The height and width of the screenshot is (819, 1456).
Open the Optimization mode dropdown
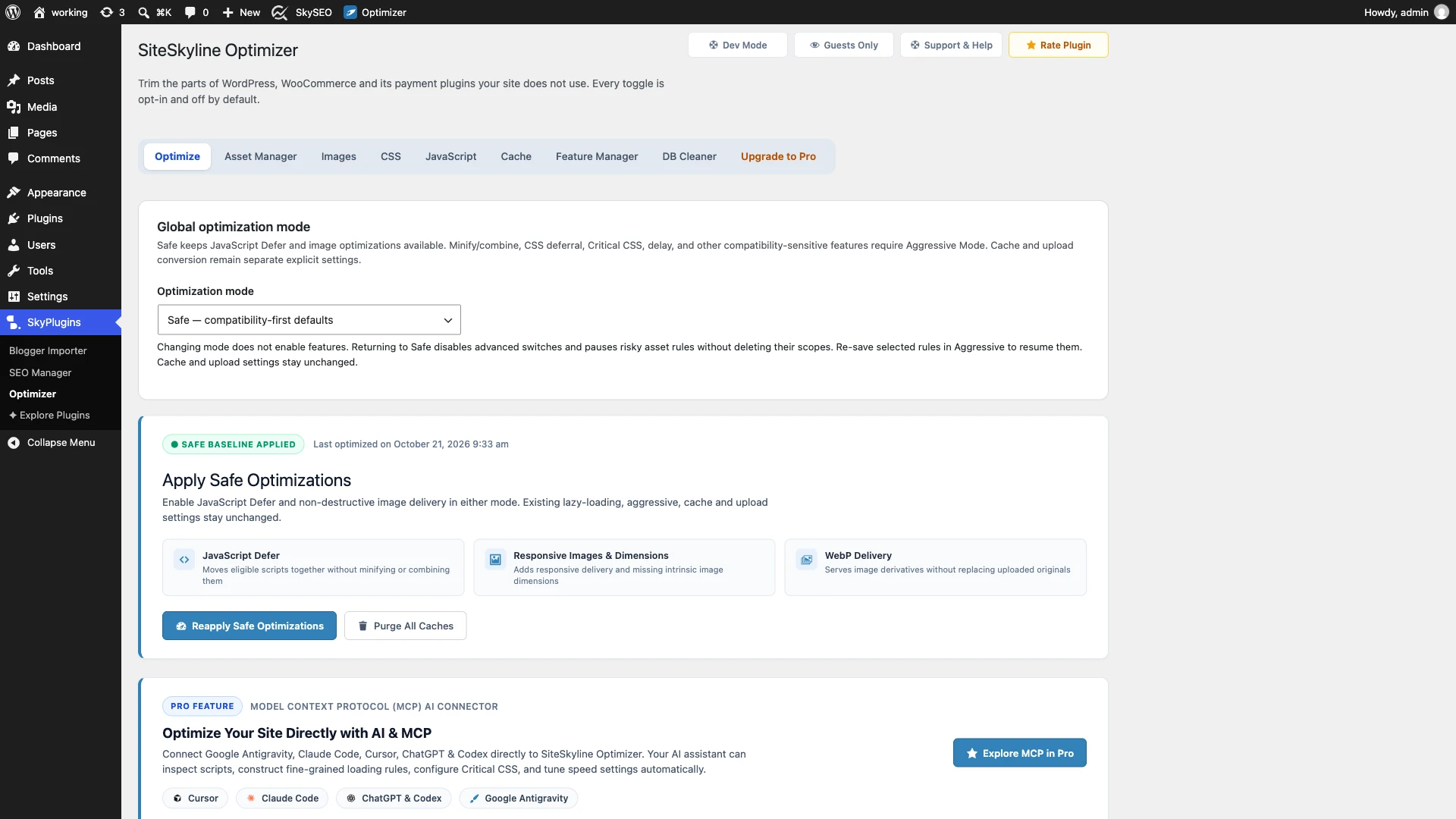tap(309, 320)
